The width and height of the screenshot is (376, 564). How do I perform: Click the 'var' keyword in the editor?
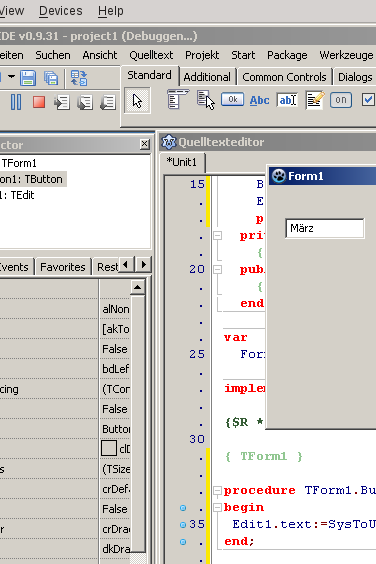click(x=235, y=338)
